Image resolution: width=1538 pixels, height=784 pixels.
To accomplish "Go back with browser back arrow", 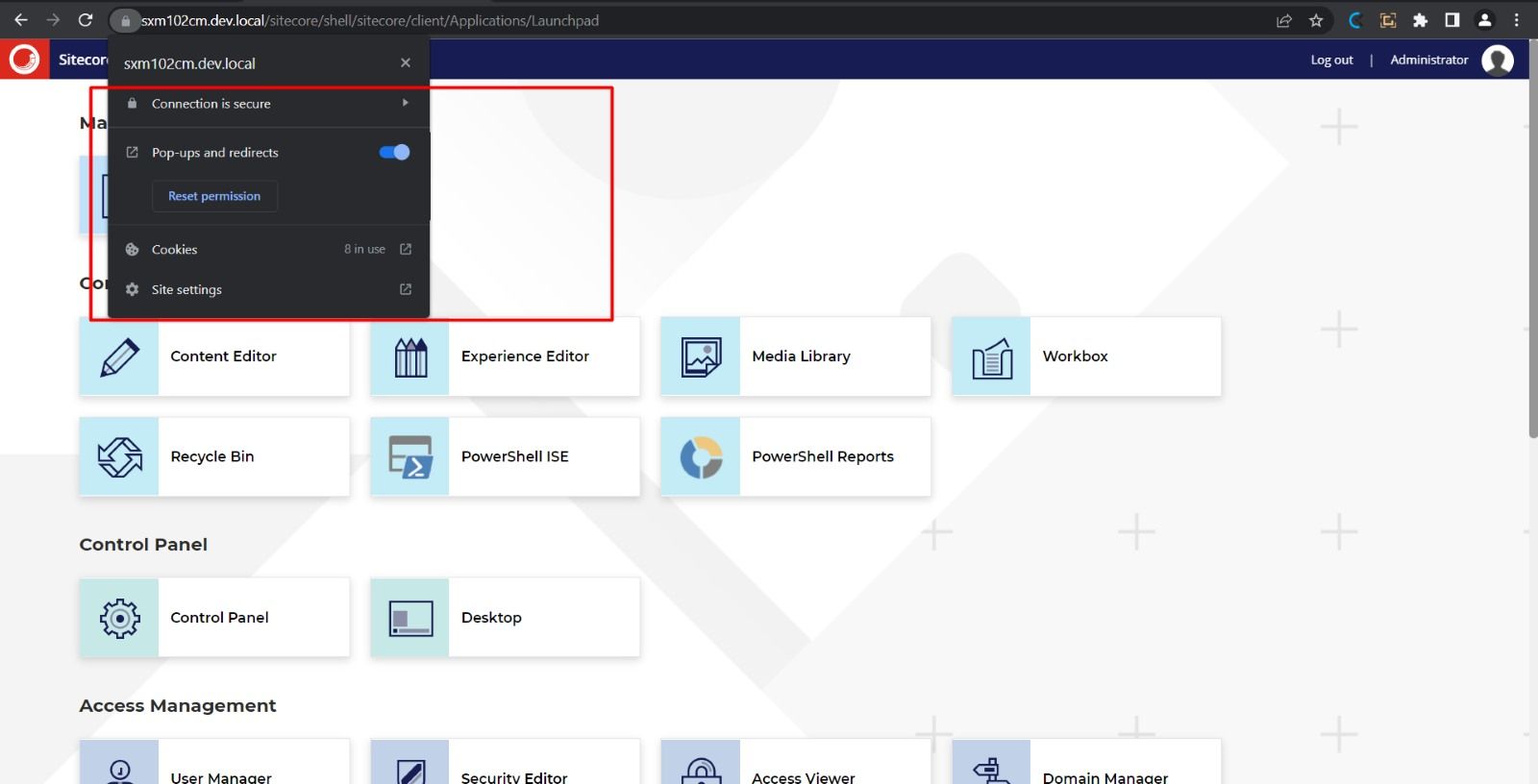I will (x=21, y=20).
